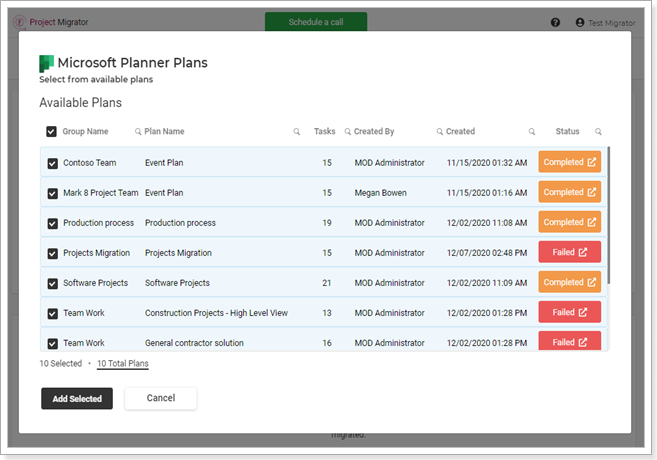Click the 10 Total Plans link

(x=123, y=364)
